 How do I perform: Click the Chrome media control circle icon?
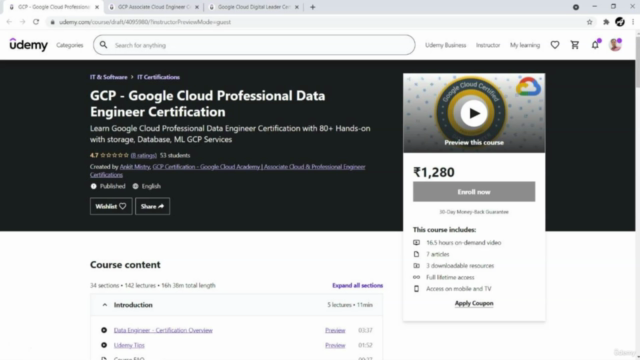576,7
